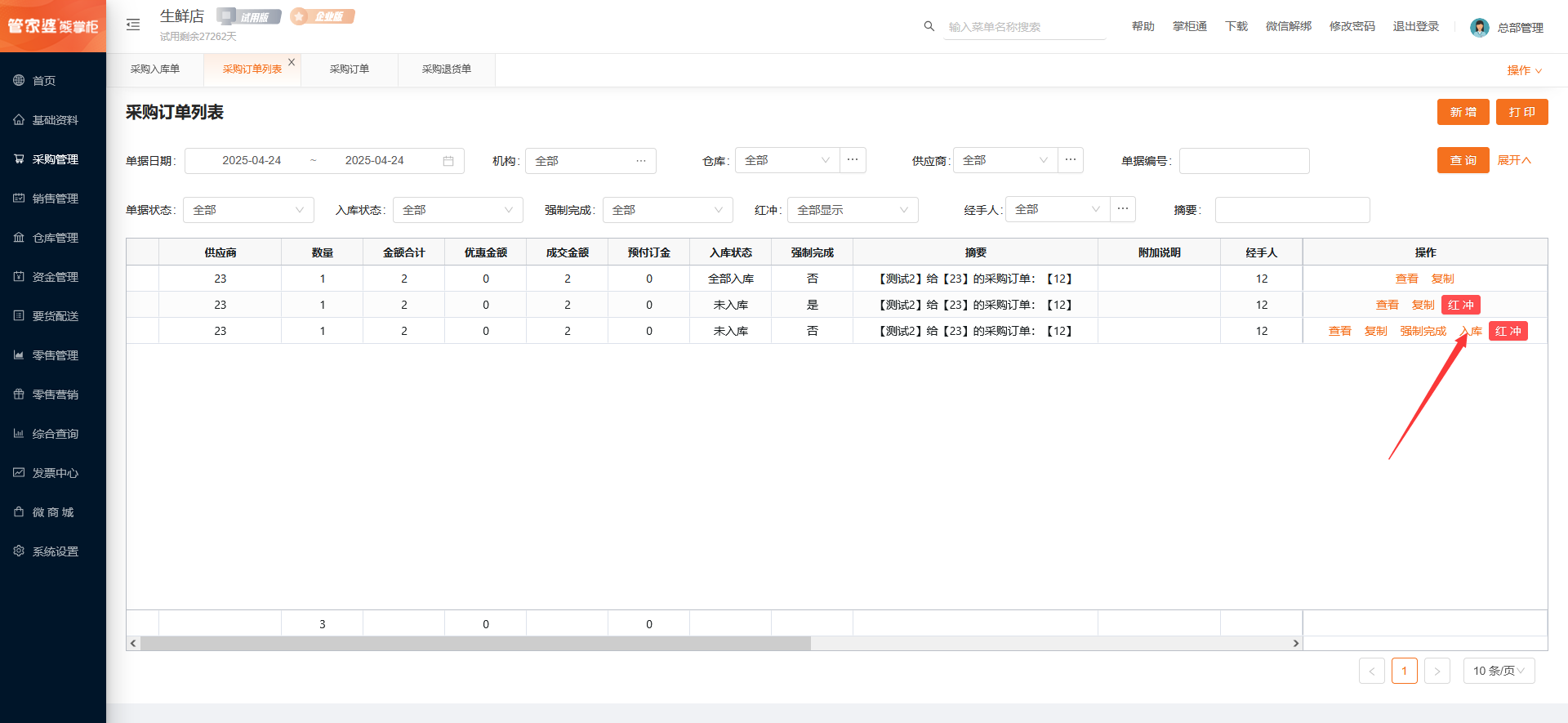Expand the 仓库 dropdown
The width and height of the screenshot is (1568, 723).
click(787, 160)
